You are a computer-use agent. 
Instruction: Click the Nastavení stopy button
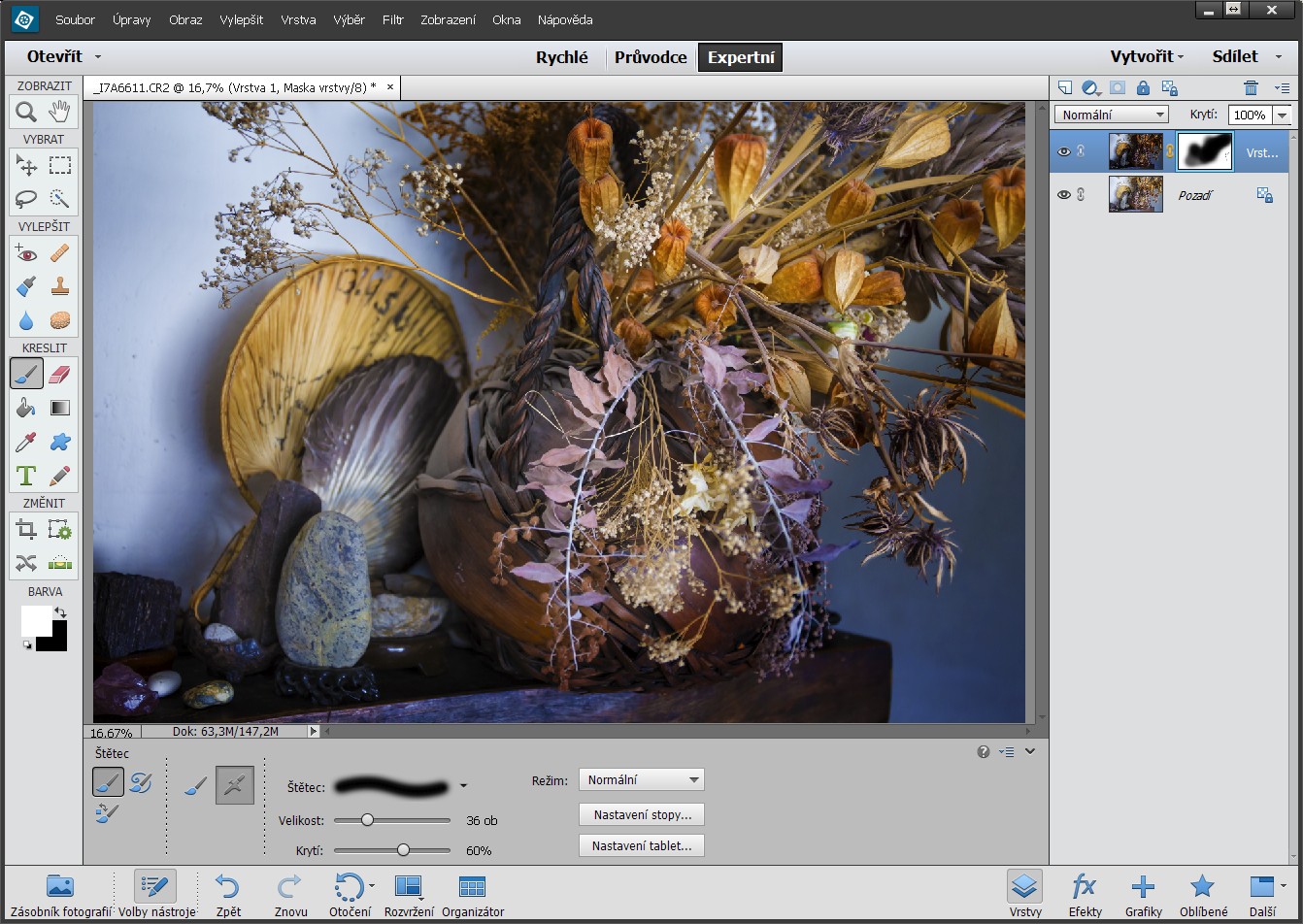pos(641,814)
